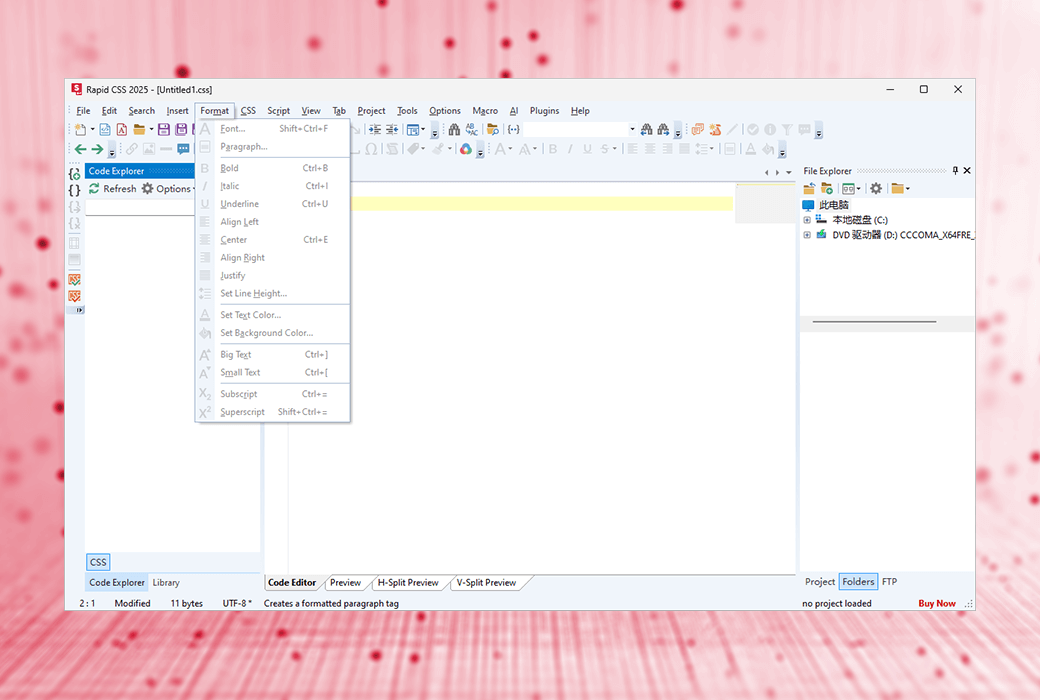Expand the DVD 驱动器 (D:) tree node
Screen dimensions: 1040x700
[807, 235]
